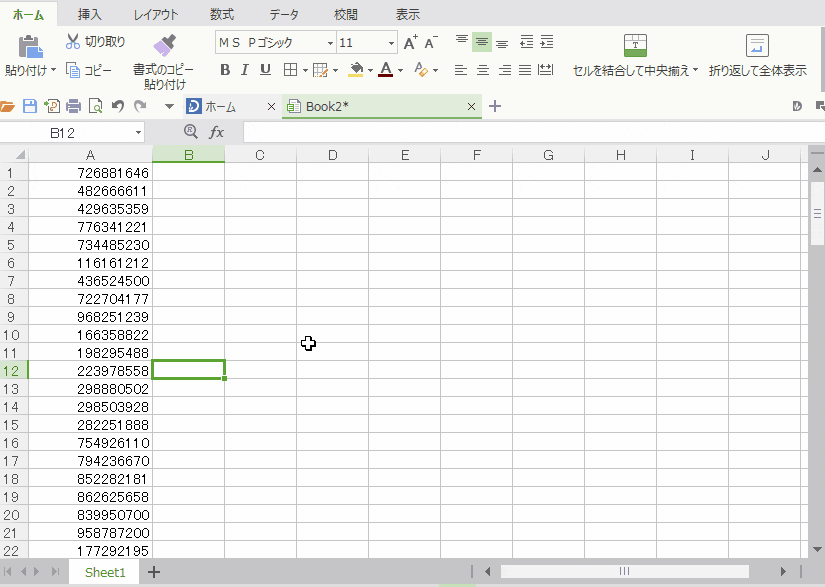Click the Copy (コピー) icon
The image size is (825, 587).
point(73,70)
